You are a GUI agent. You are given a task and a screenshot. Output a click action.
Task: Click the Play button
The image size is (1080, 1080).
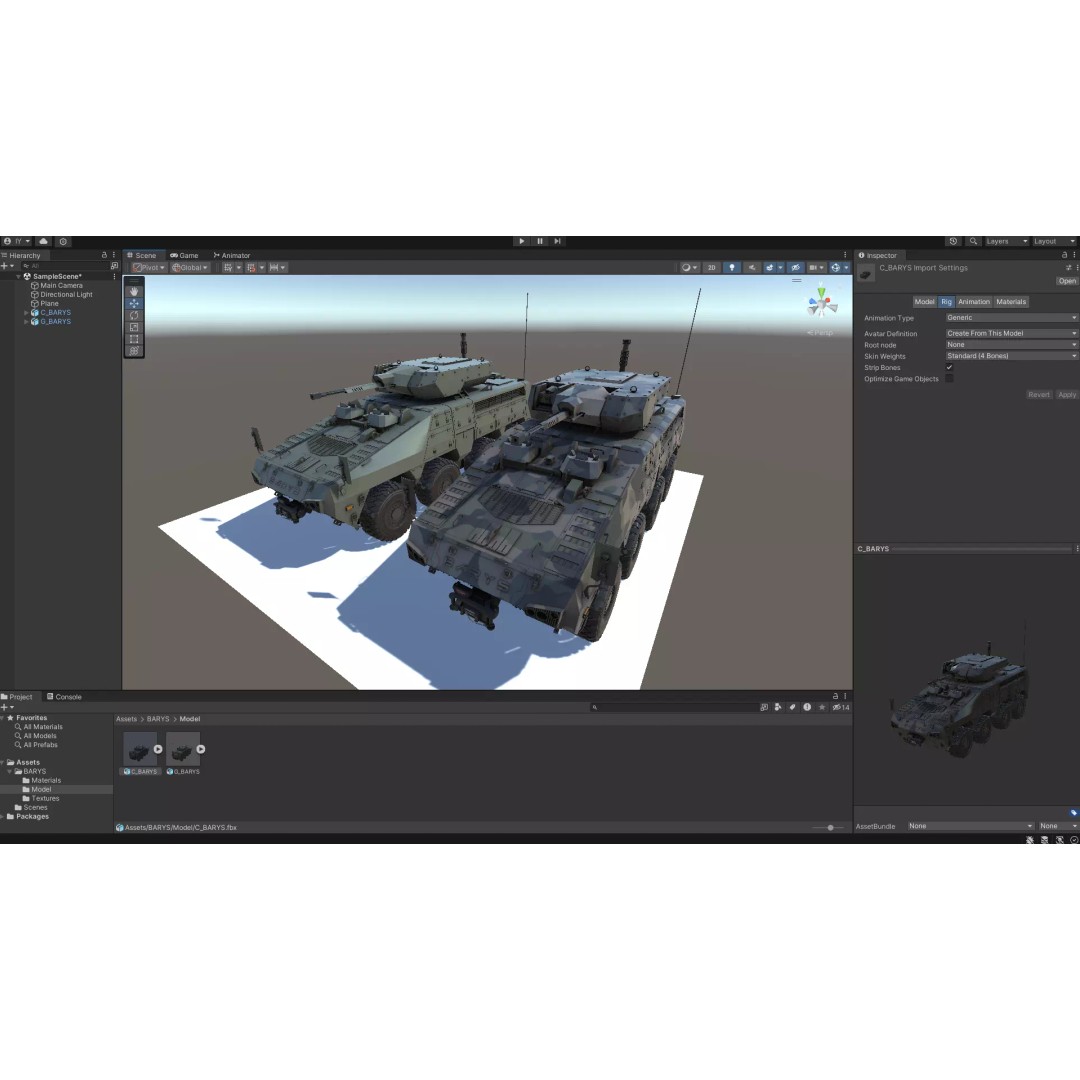point(521,241)
